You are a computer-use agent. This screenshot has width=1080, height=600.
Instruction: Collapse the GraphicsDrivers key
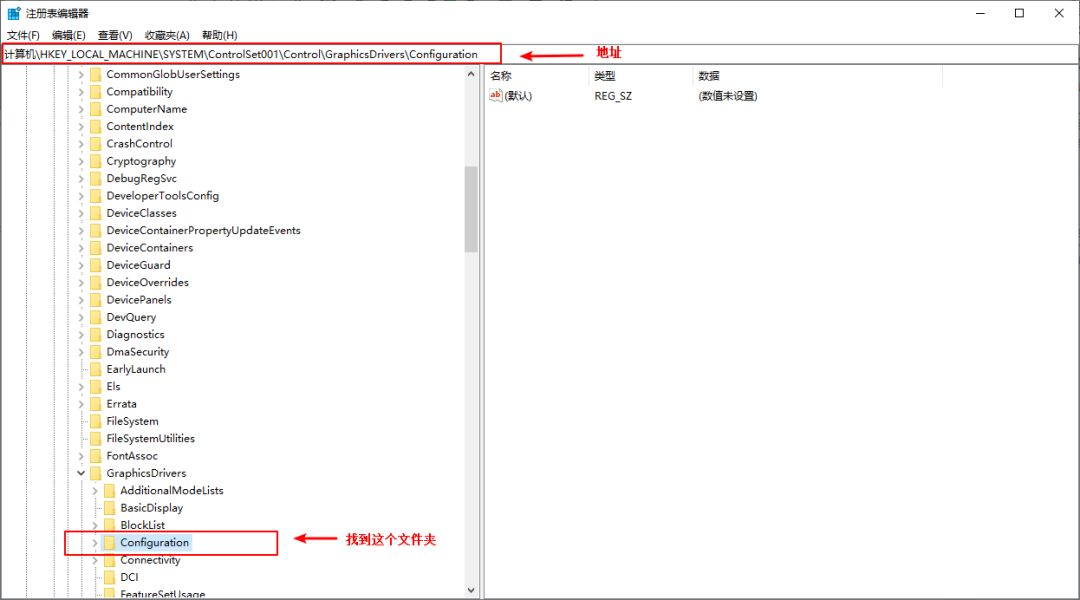[x=81, y=472]
